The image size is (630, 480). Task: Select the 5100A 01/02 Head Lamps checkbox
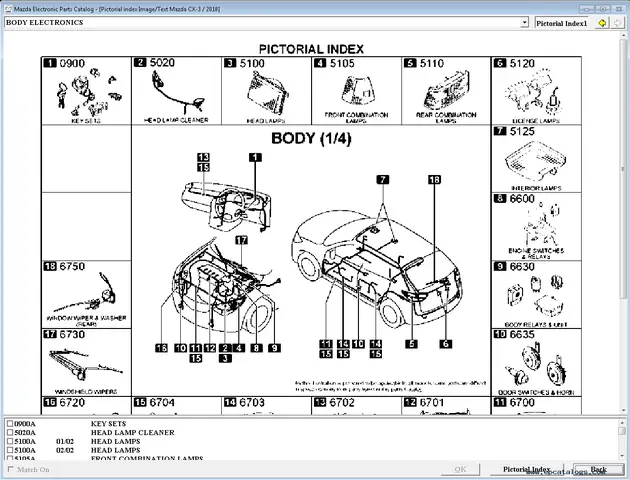10,442
